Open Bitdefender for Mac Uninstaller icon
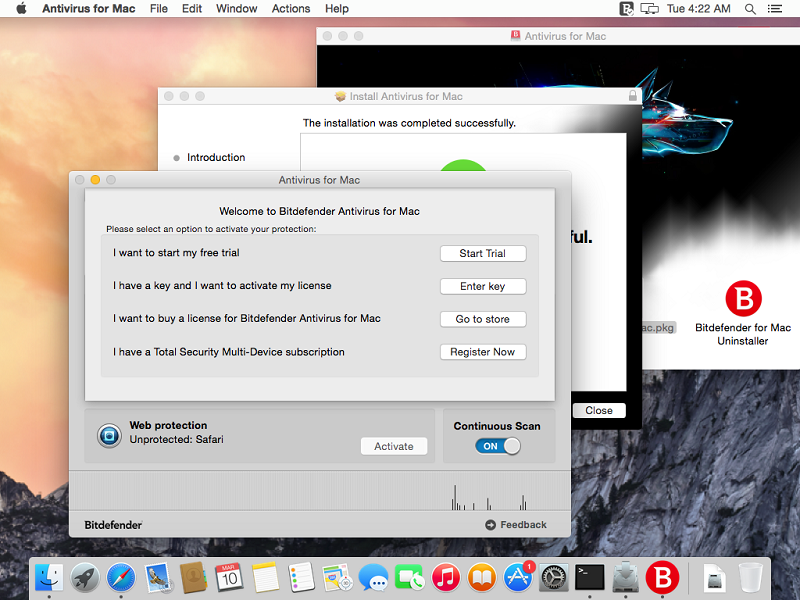The width and height of the screenshot is (800, 600). pyautogui.click(x=743, y=298)
